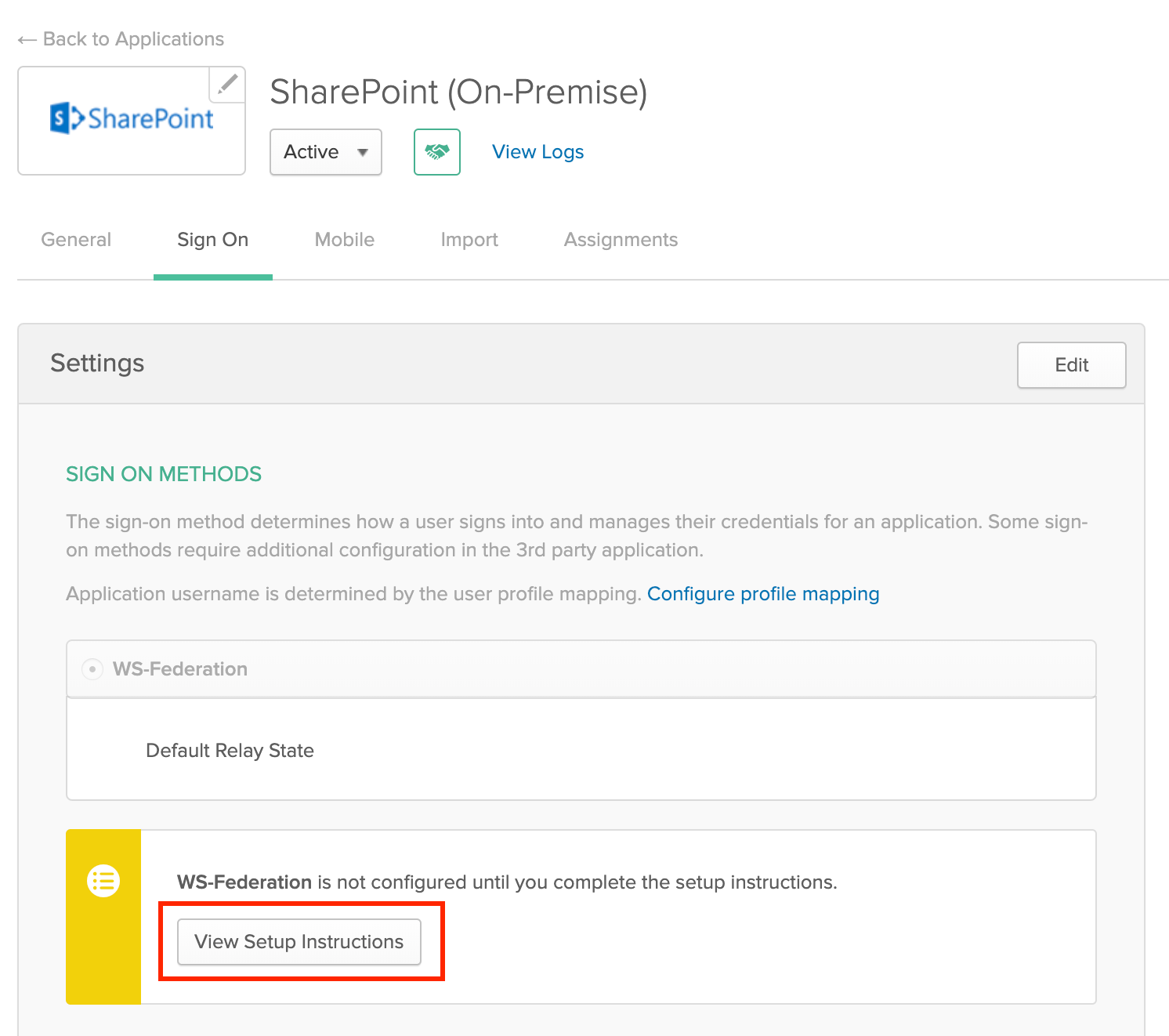The width and height of the screenshot is (1169, 1036).
Task: Click the SIGN ON METHODS heading
Action: pyautogui.click(x=164, y=474)
